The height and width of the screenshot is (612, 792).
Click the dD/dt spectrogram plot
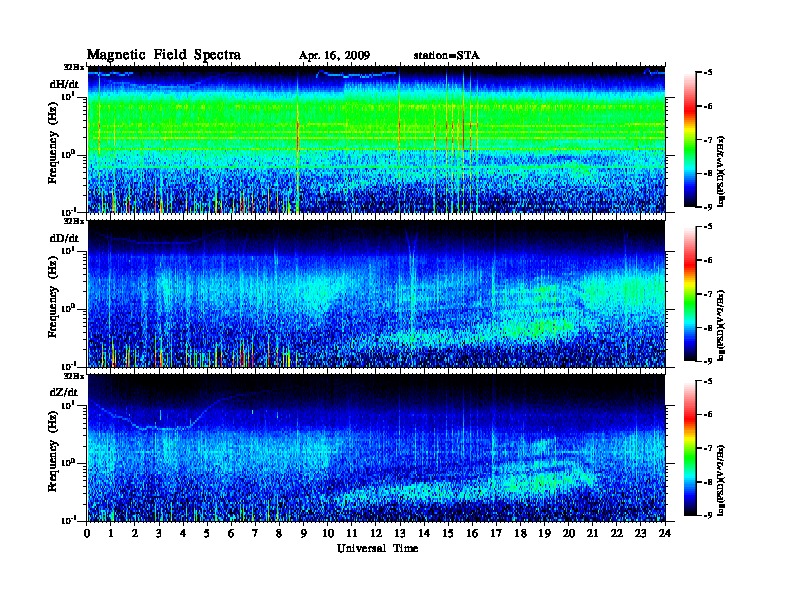click(376, 294)
